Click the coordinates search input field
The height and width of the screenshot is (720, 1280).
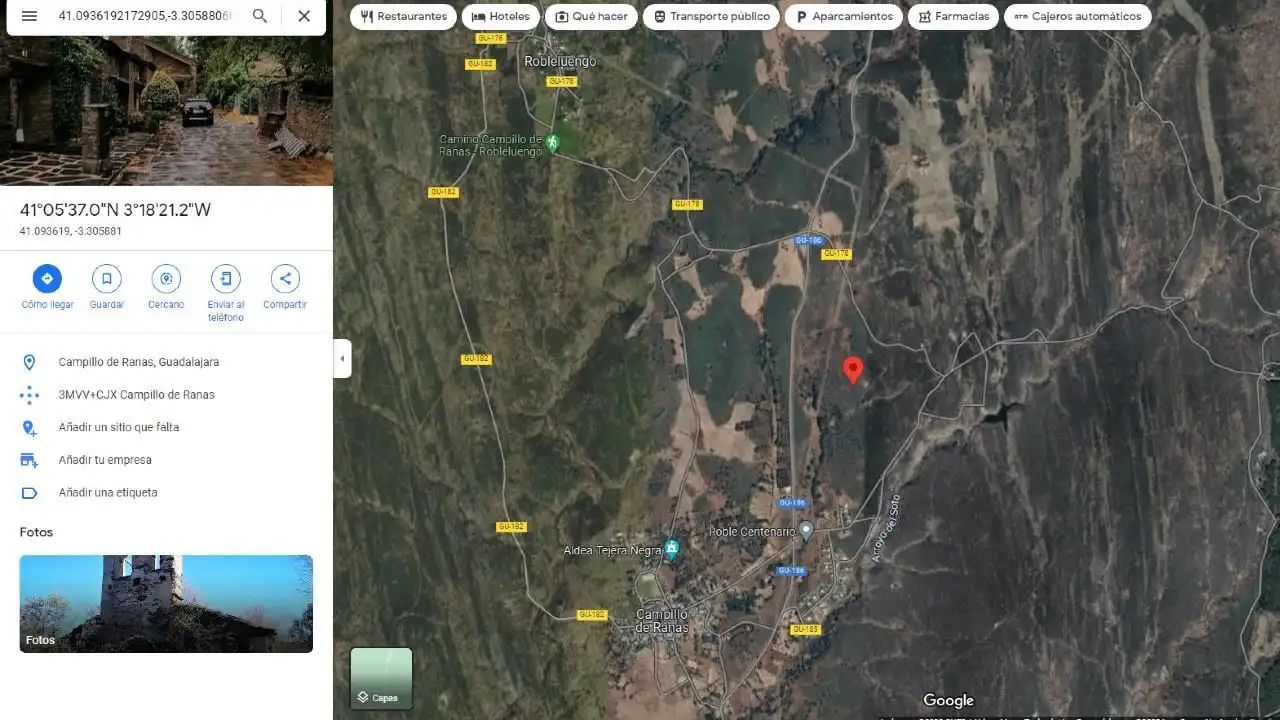coord(144,16)
